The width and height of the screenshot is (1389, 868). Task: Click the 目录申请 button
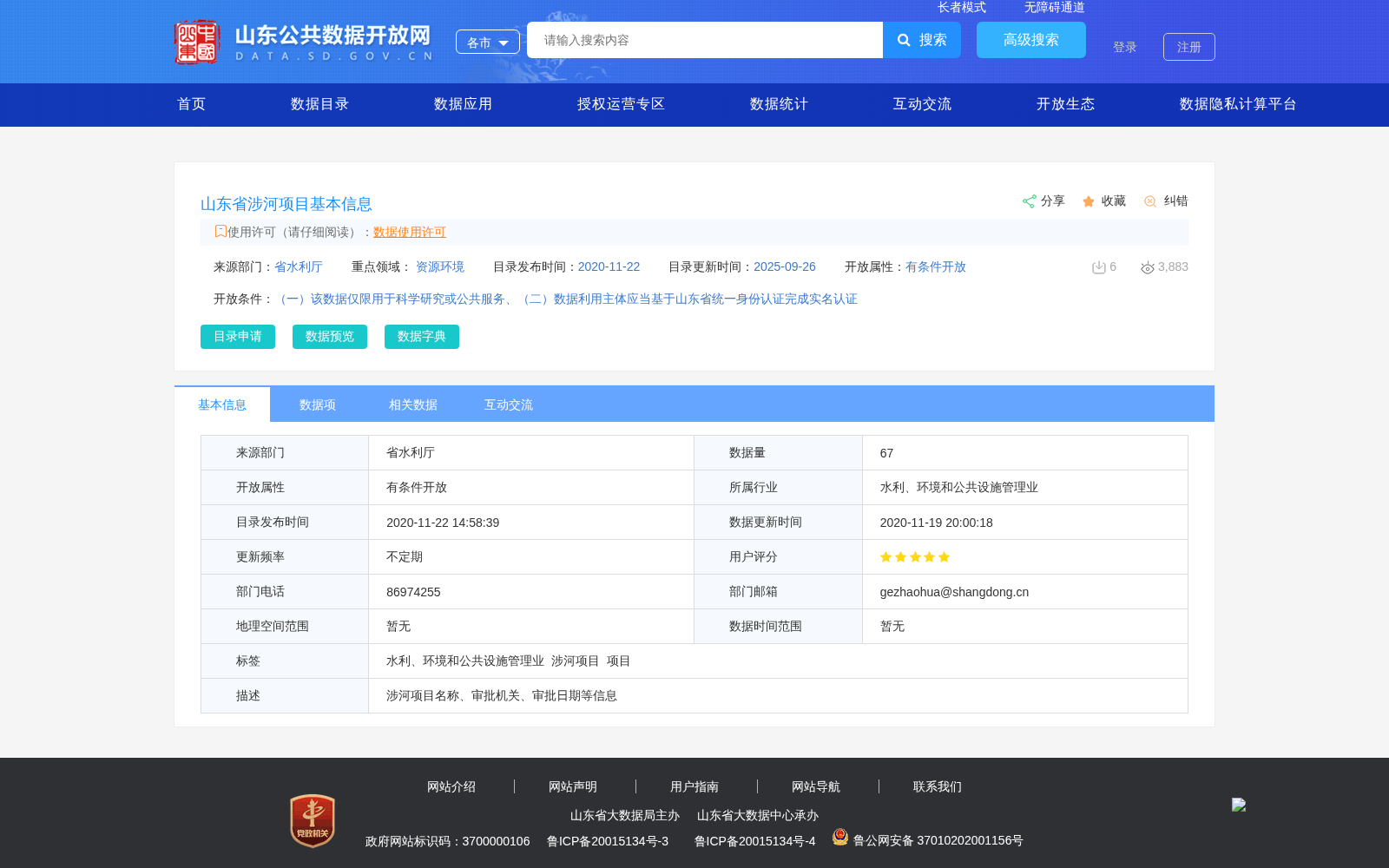pos(238,337)
